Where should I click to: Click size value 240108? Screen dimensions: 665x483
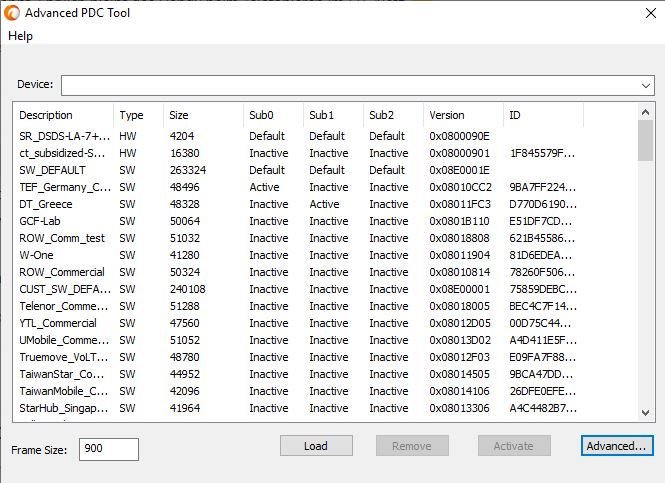click(x=187, y=289)
